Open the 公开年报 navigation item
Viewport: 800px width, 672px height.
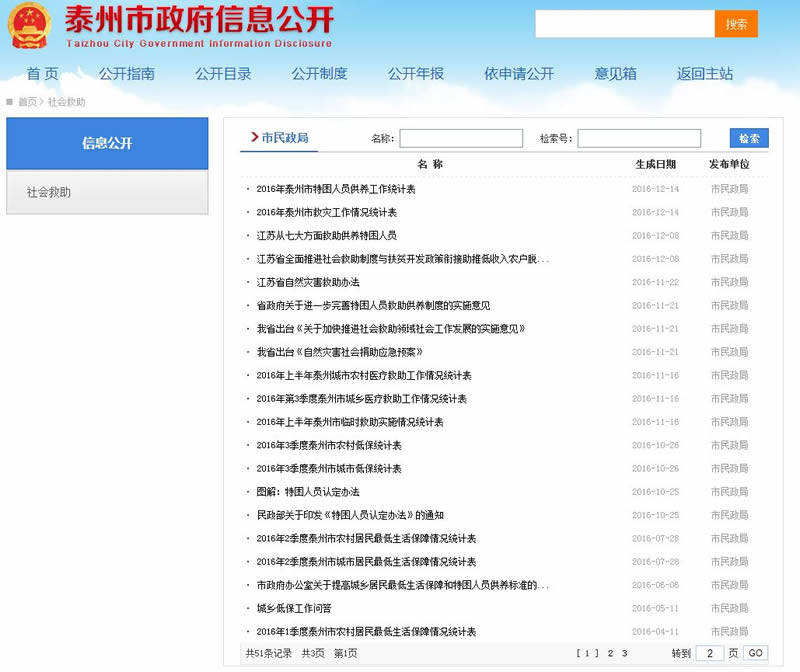416,74
